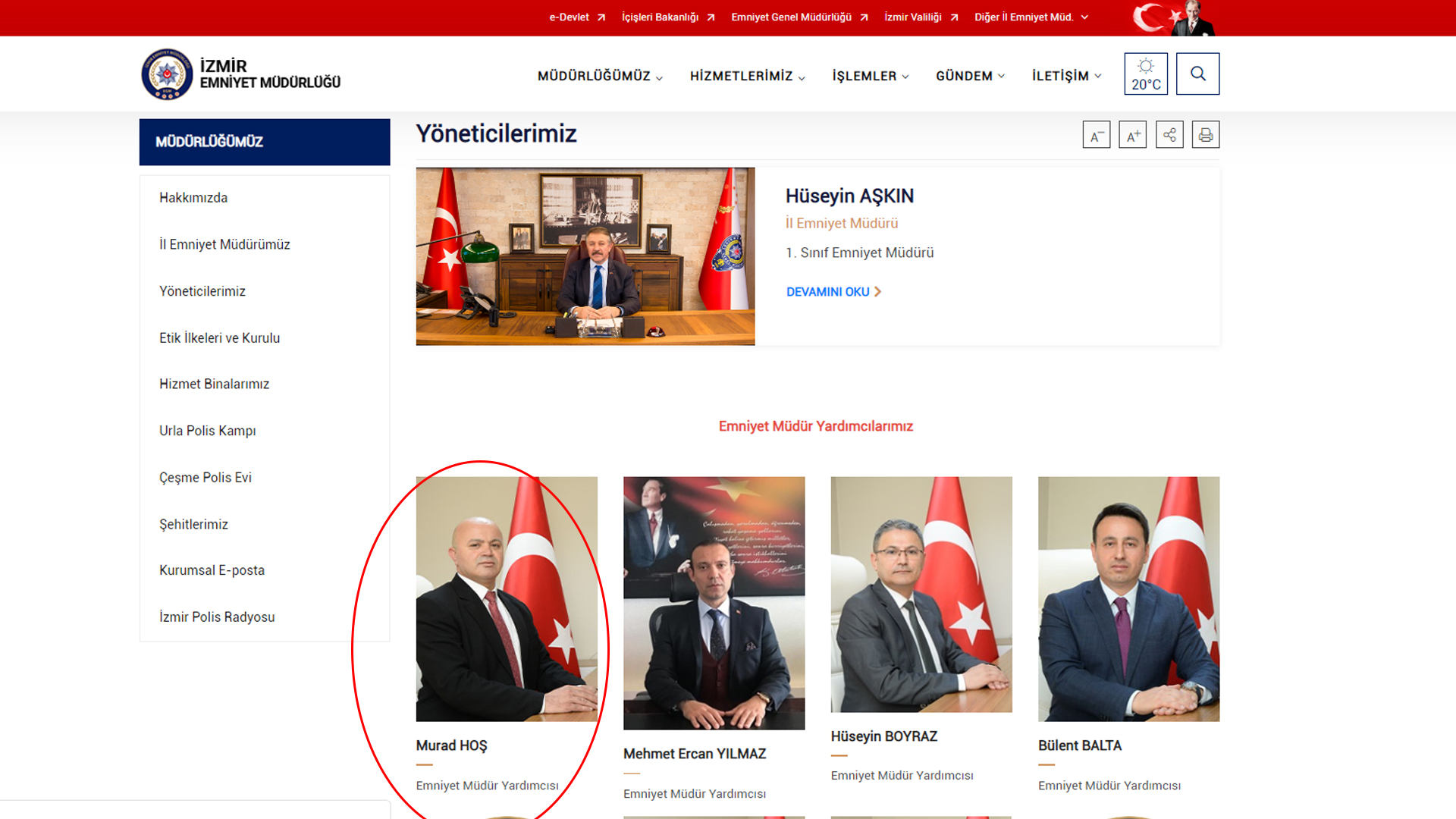Click the search magnifier icon
Screen dimensions: 1456x819
(1197, 74)
